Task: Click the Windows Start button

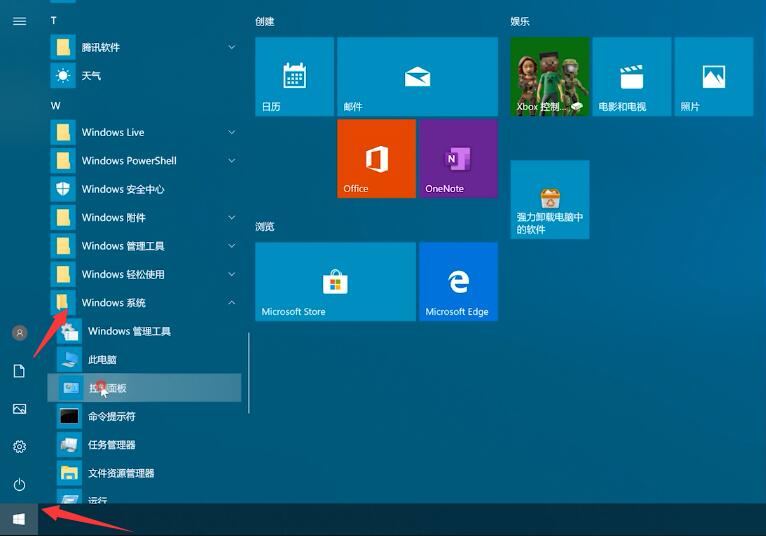Action: tap(19, 519)
